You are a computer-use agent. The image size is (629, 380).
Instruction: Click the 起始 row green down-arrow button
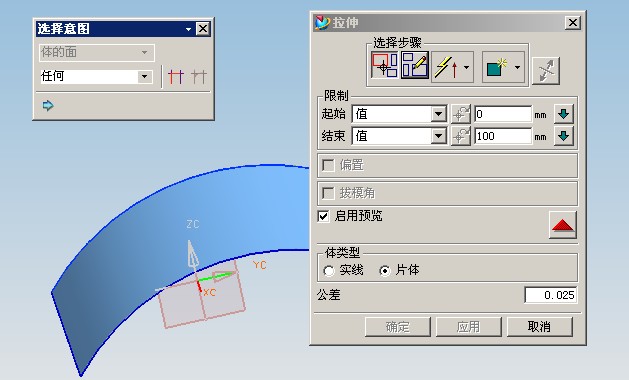[x=564, y=114]
